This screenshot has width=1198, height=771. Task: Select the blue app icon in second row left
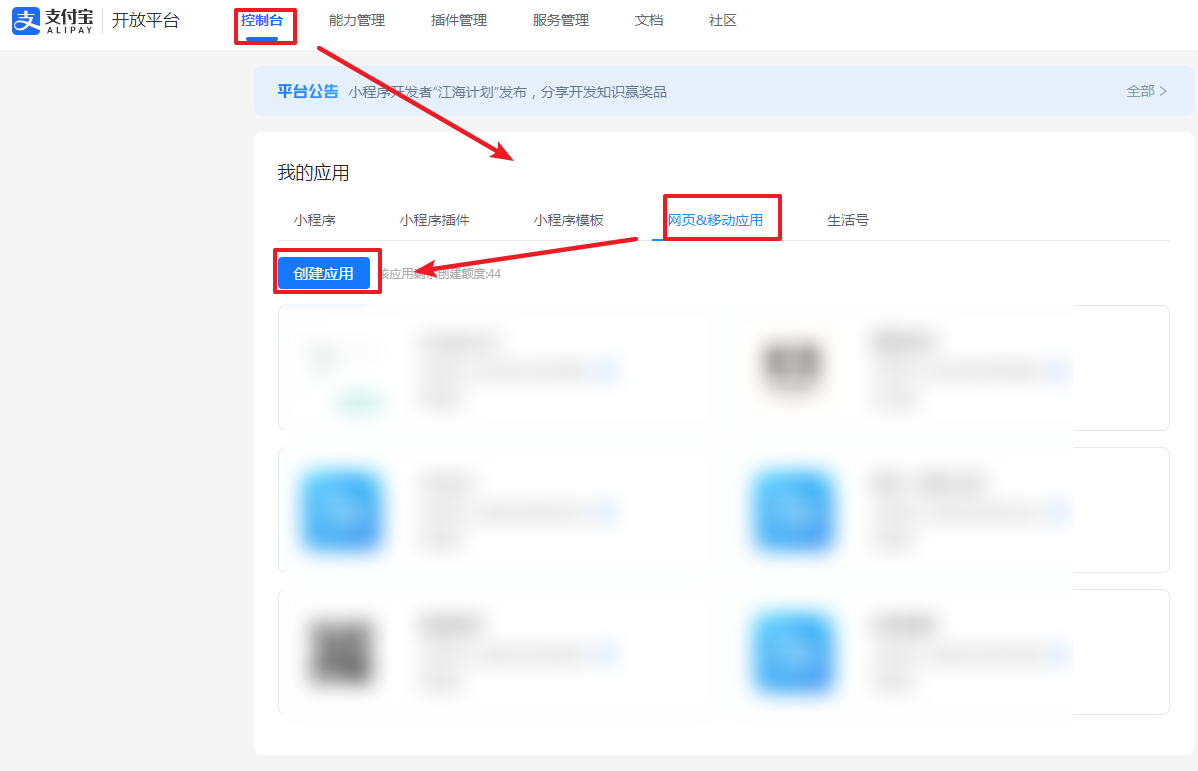click(341, 510)
